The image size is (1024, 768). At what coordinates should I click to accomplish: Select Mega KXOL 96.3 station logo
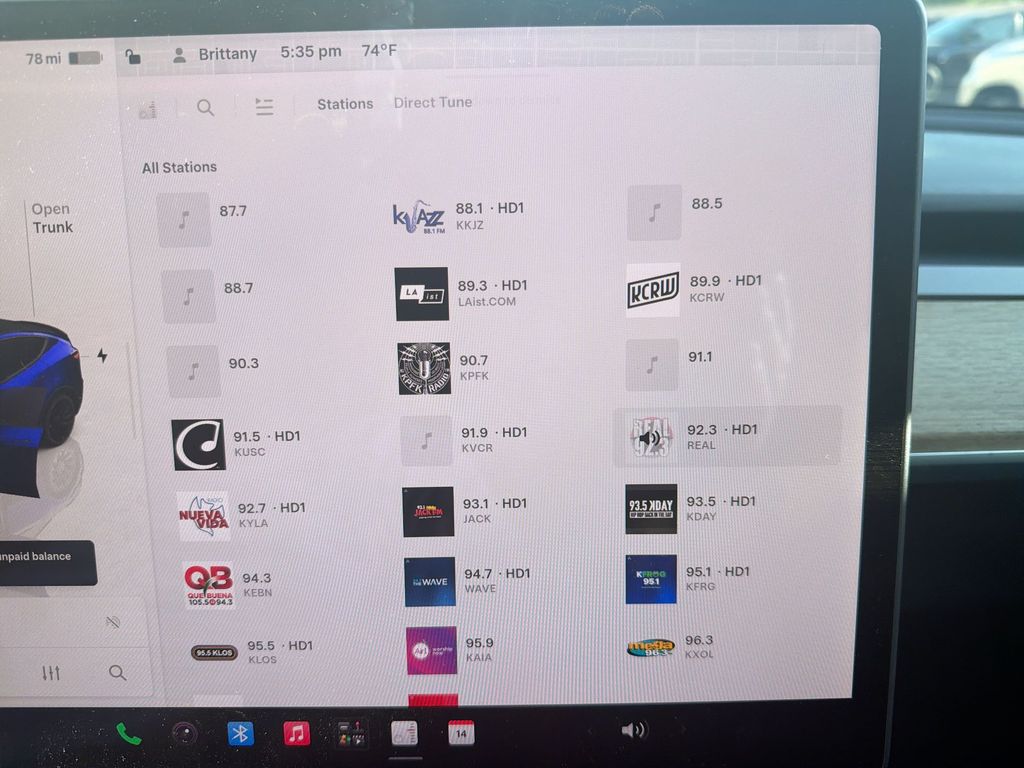[x=650, y=648]
